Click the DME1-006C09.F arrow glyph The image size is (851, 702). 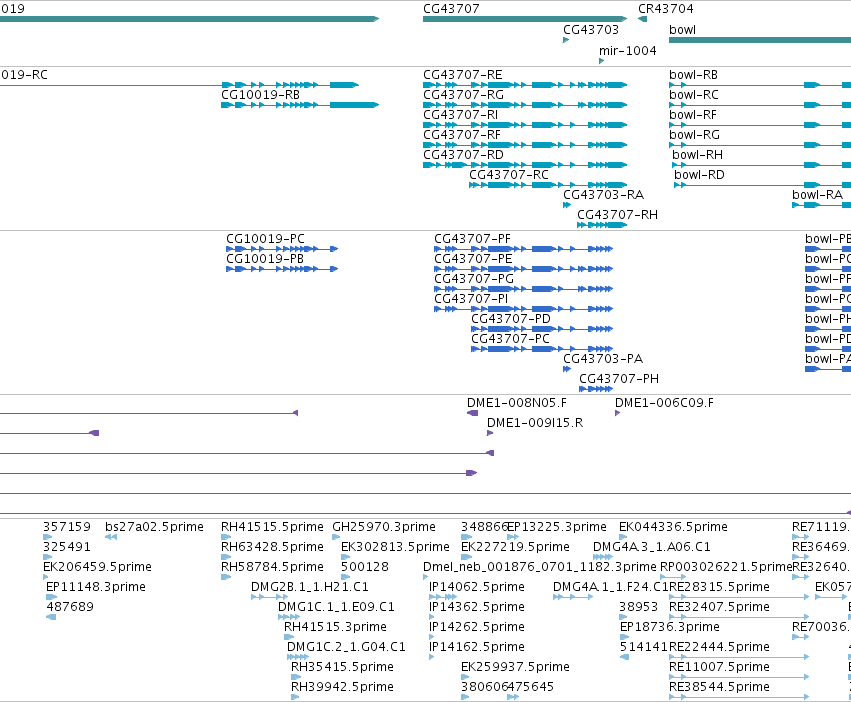click(618, 413)
